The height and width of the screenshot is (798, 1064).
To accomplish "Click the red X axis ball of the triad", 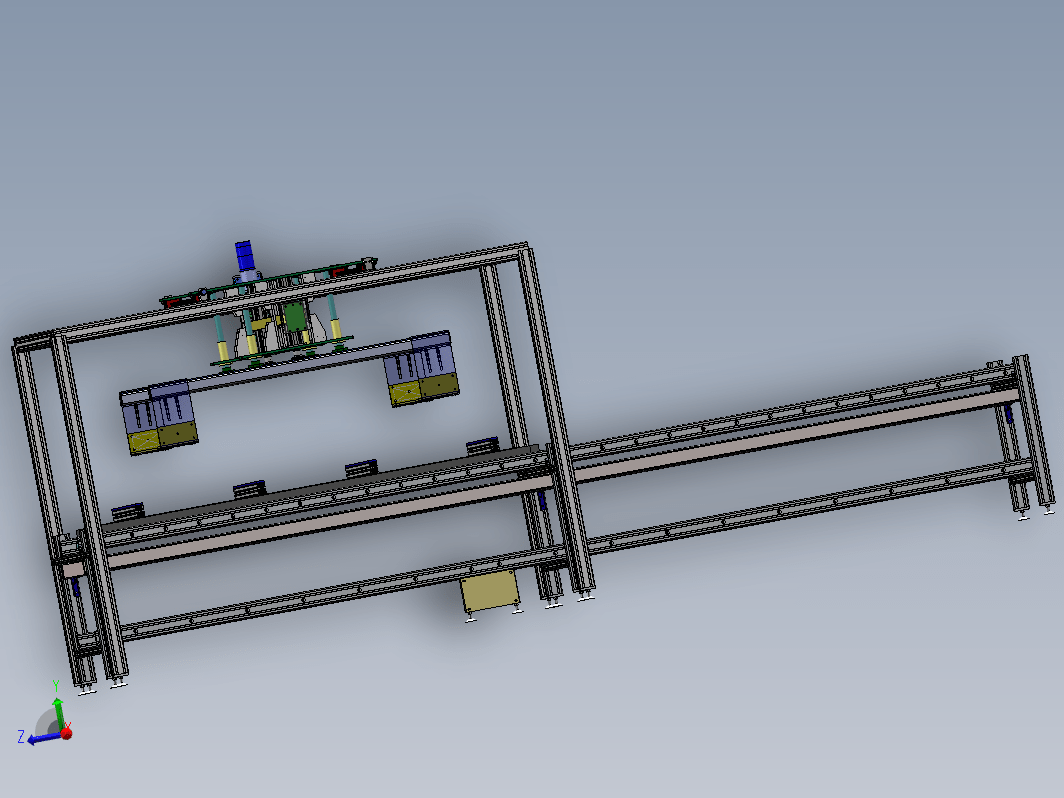I will (66, 733).
